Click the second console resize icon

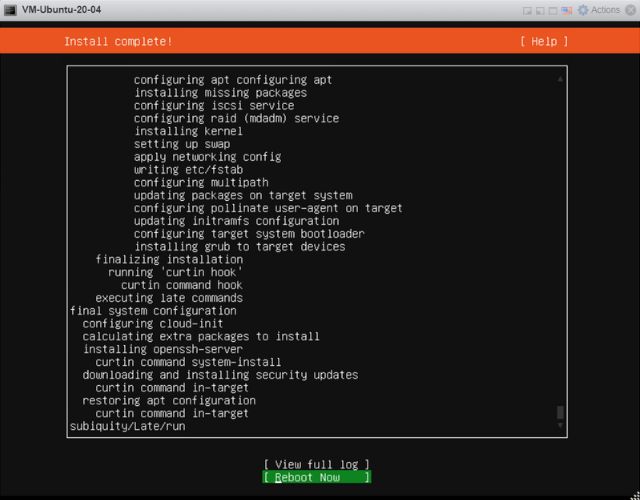540,11
